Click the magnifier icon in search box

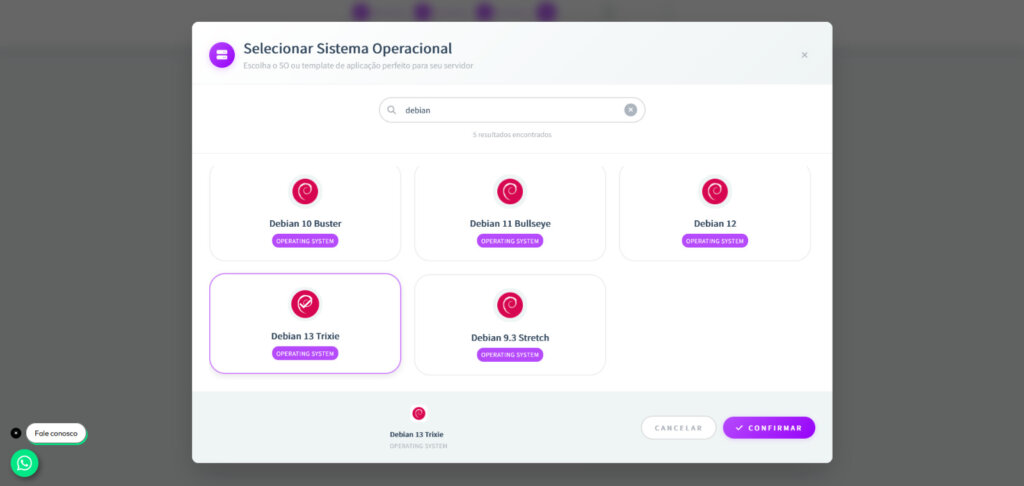click(392, 110)
